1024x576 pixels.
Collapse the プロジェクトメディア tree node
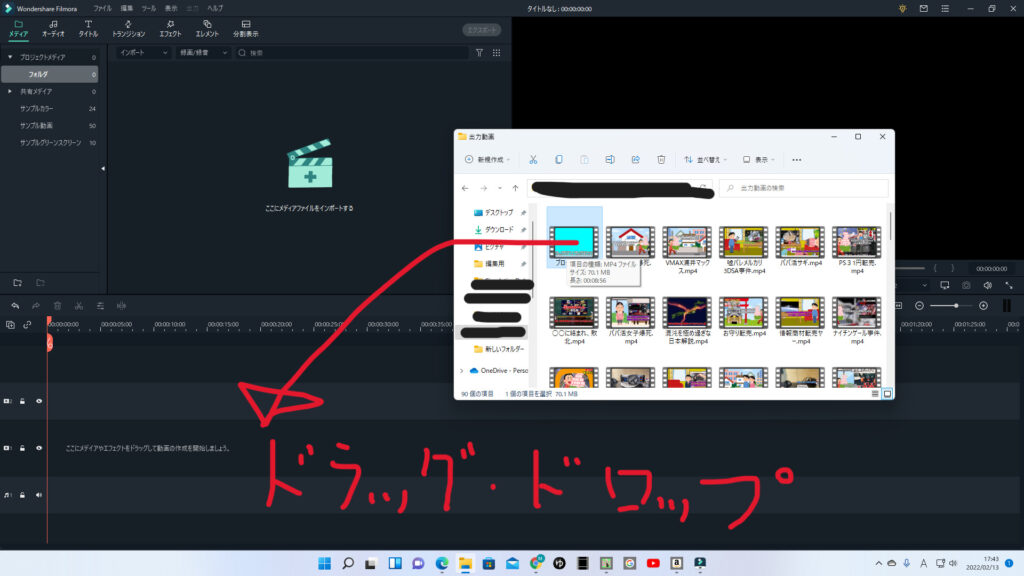[10, 57]
